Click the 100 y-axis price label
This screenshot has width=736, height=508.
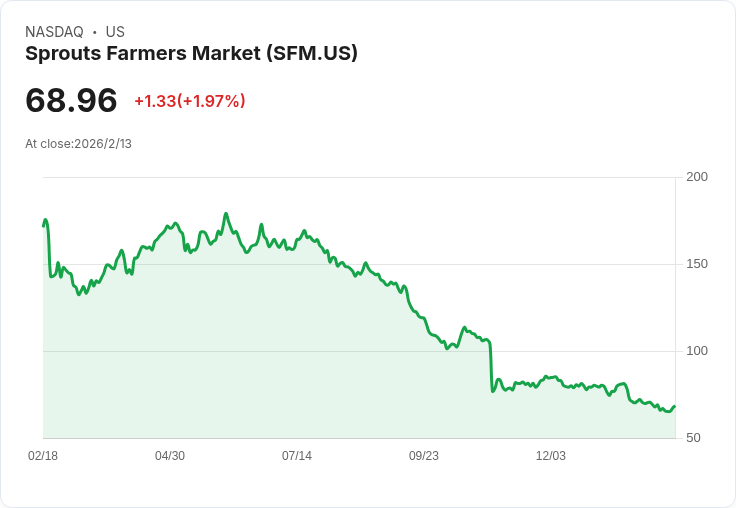click(697, 351)
